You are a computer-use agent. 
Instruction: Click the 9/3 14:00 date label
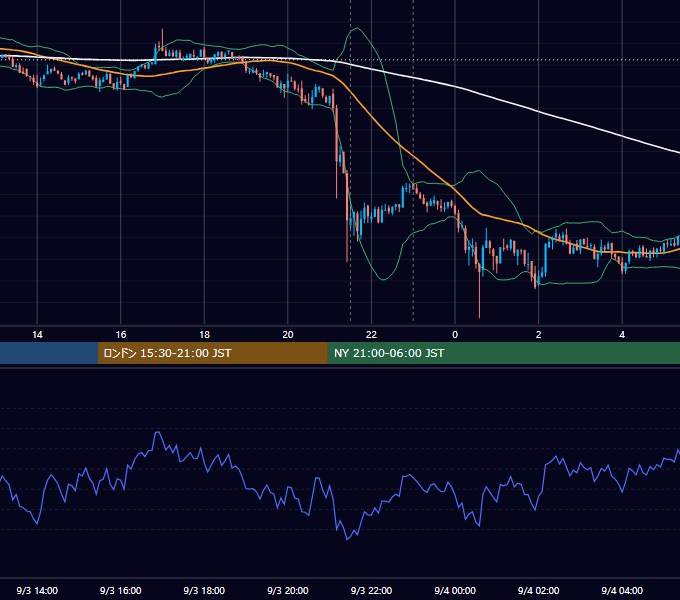[37, 590]
